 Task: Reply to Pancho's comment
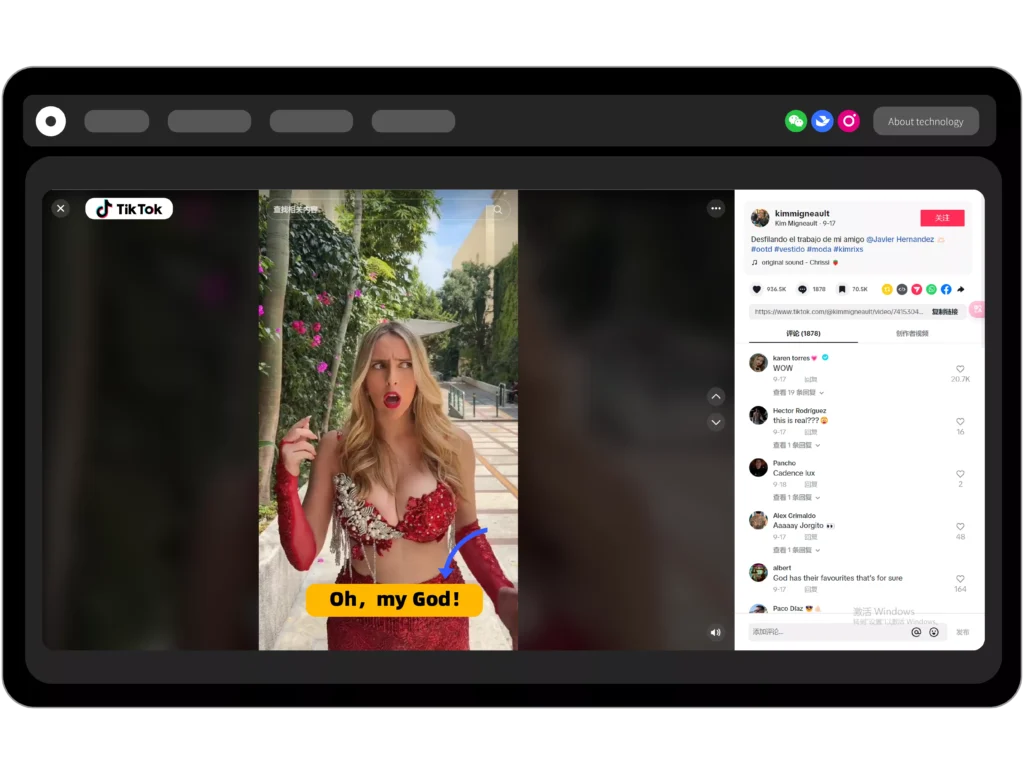(810, 485)
